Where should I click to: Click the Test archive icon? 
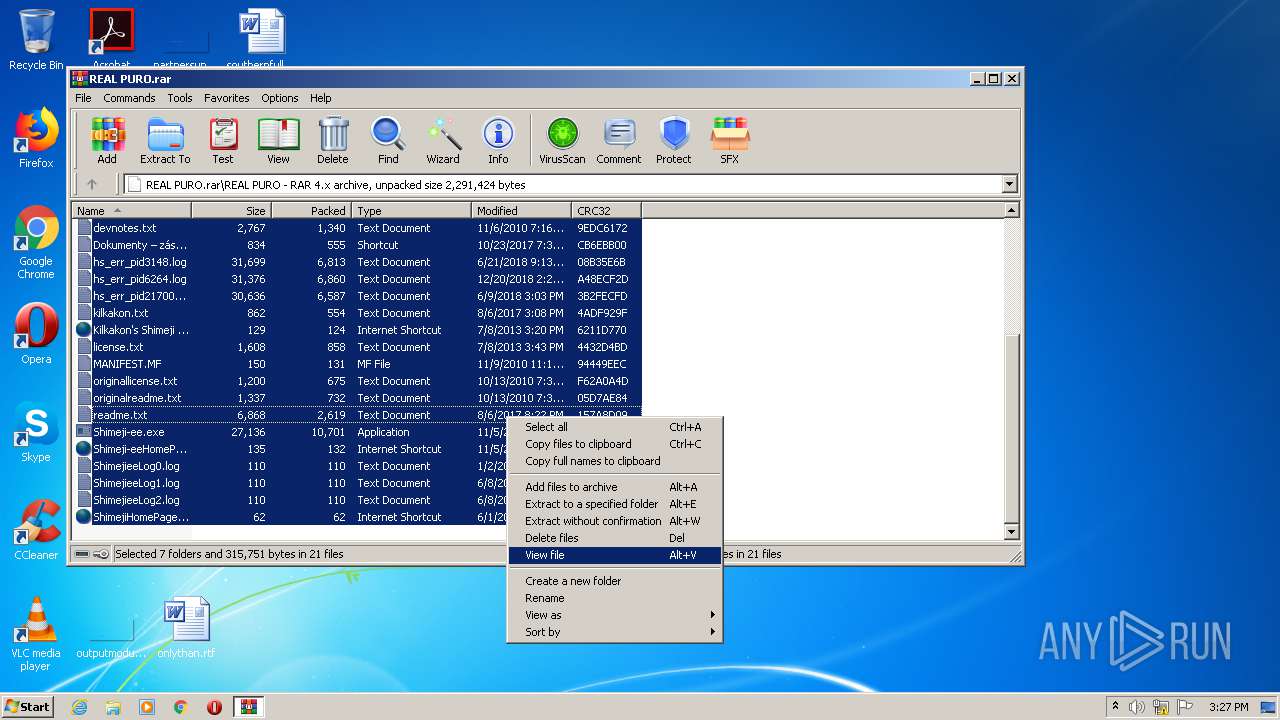(x=223, y=140)
